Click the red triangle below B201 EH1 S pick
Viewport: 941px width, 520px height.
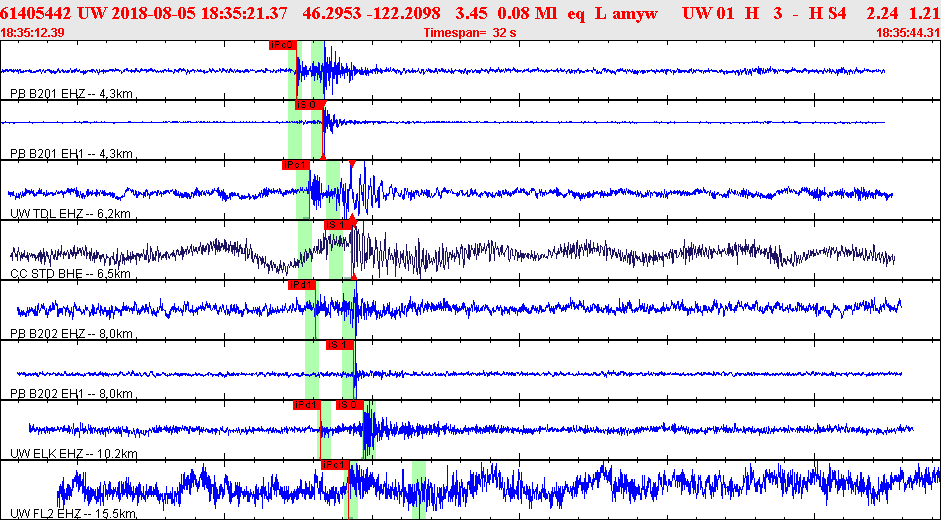(322, 156)
